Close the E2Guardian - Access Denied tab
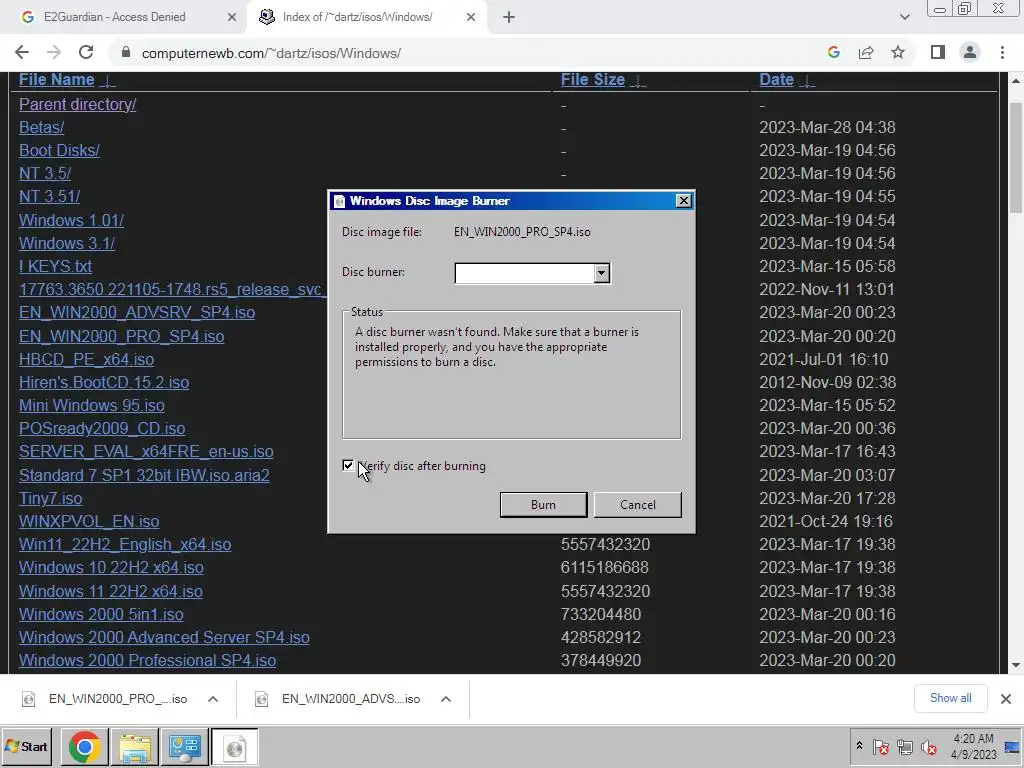The image size is (1024, 768). coord(231,18)
